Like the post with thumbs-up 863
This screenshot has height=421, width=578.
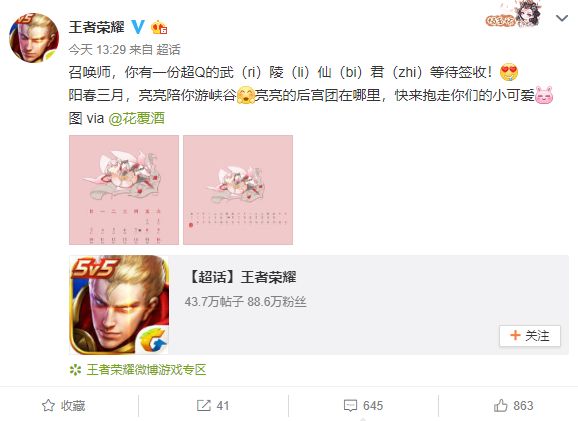(513, 406)
